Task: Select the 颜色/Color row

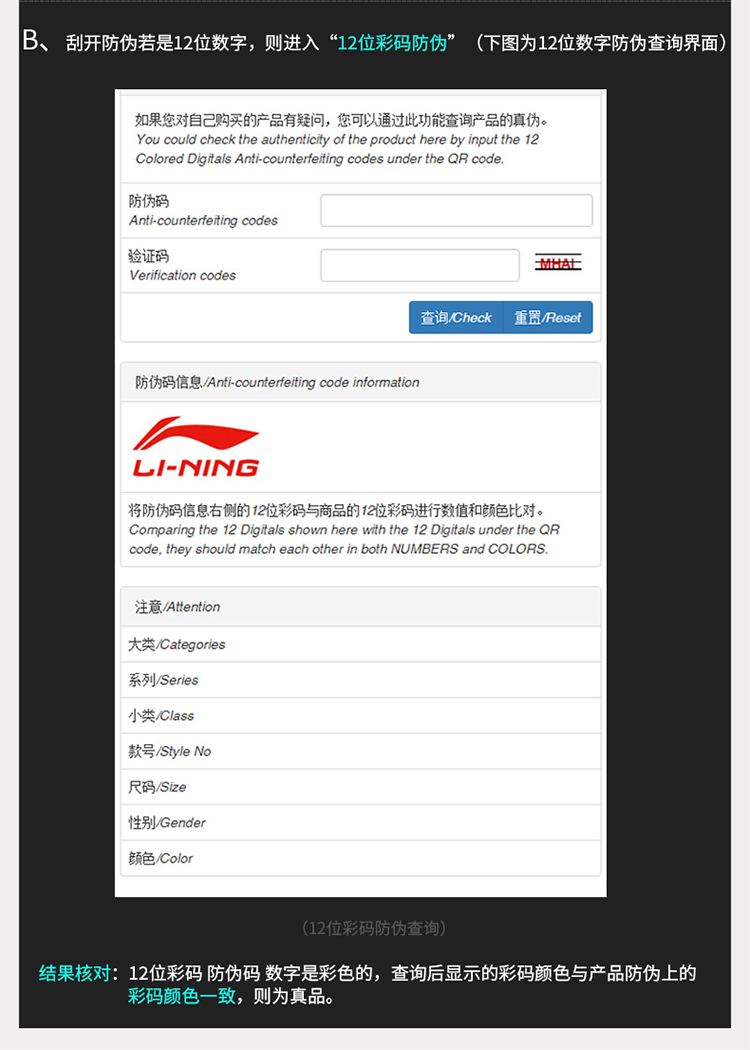Action: coord(360,858)
